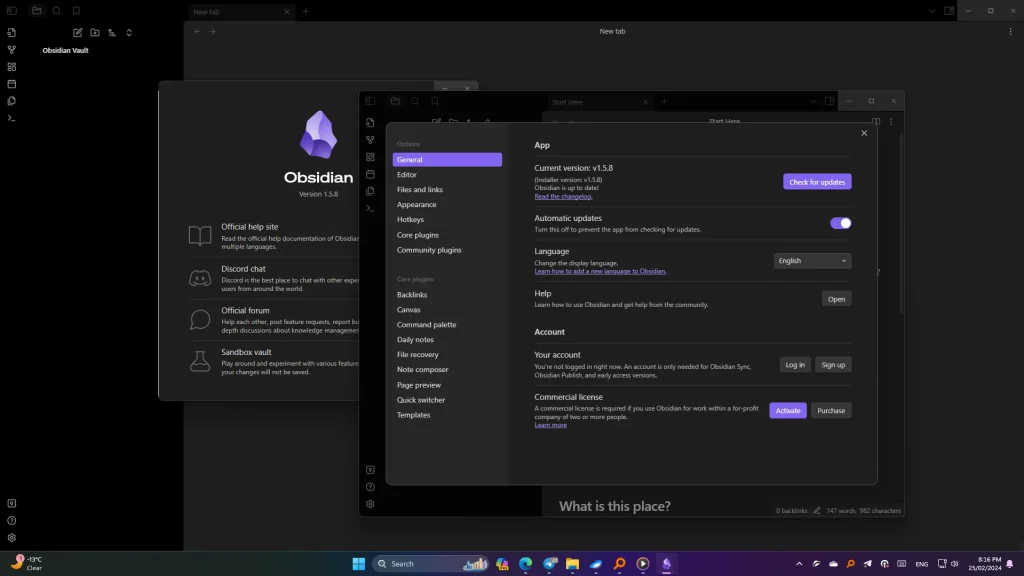Open Help with the Open button
1024x576 pixels.
[x=837, y=299]
